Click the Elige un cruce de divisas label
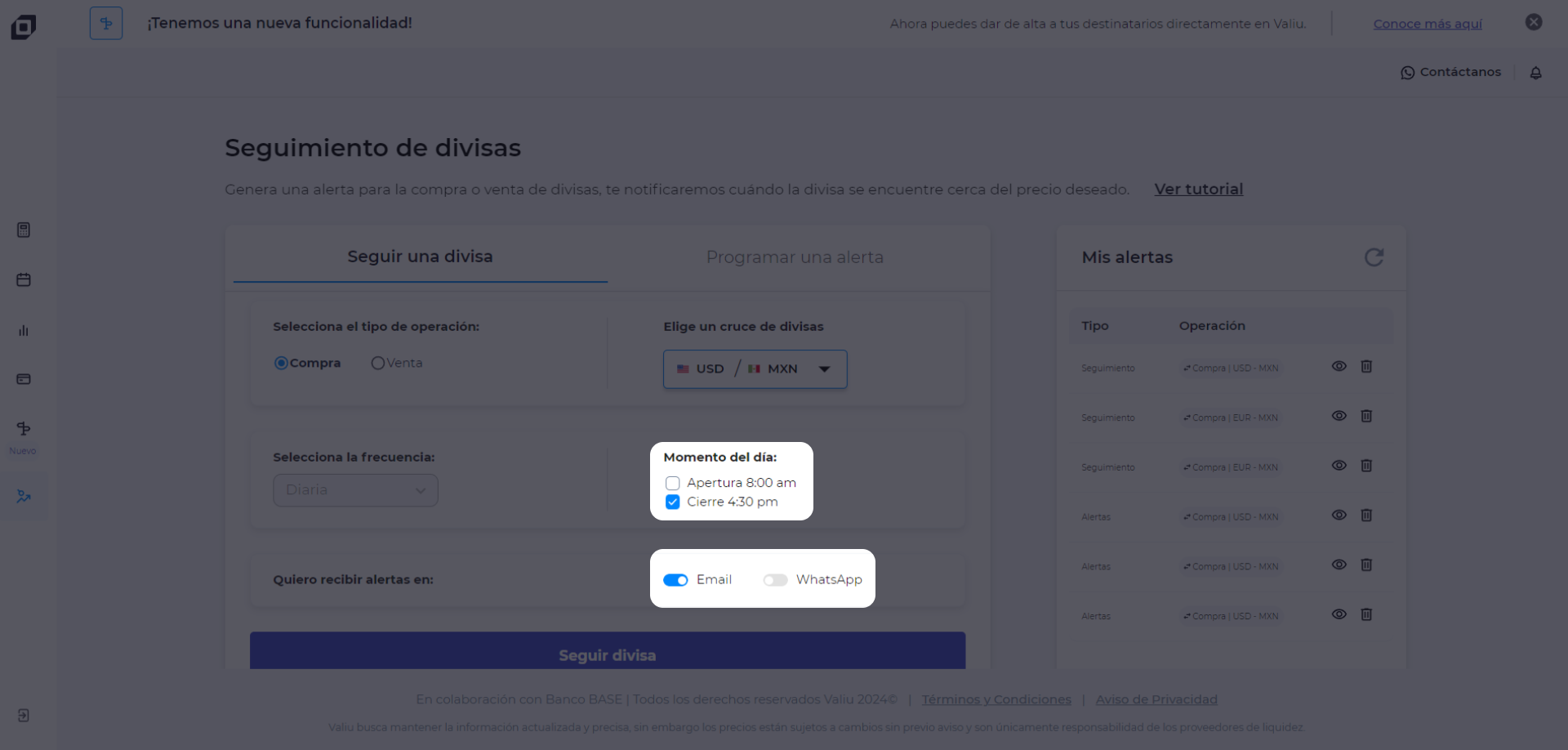This screenshot has height=750, width=1568. 743,327
